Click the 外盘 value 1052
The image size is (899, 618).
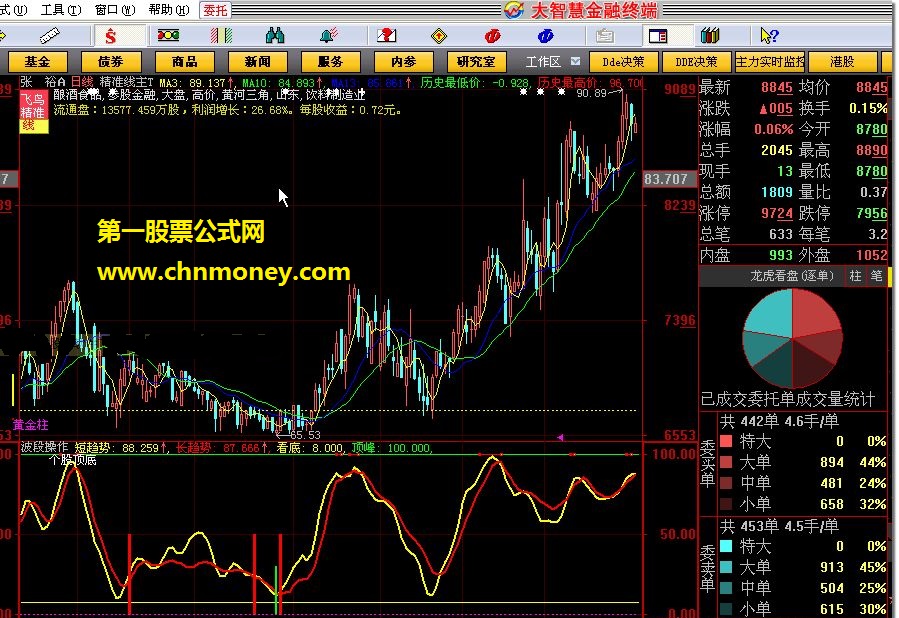[x=871, y=255]
